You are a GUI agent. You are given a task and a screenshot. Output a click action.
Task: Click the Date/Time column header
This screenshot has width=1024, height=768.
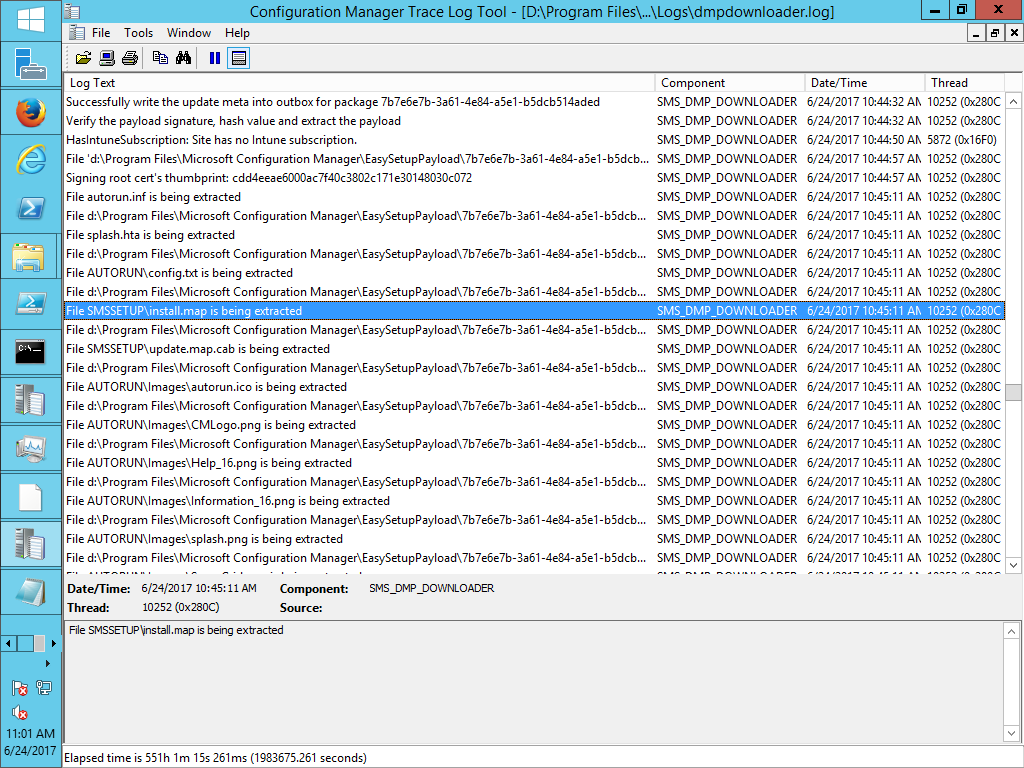[865, 83]
